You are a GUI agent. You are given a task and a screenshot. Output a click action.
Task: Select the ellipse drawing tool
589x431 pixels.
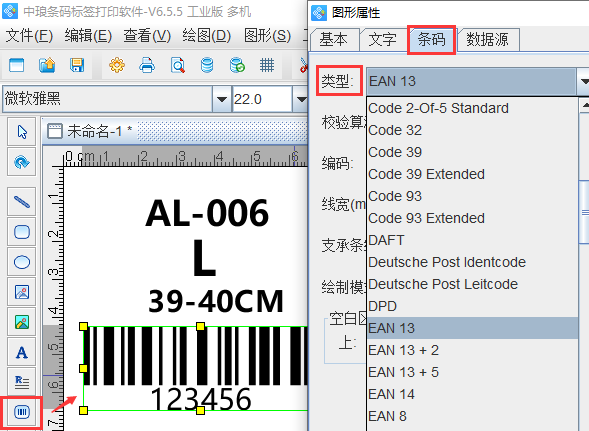pos(22,262)
